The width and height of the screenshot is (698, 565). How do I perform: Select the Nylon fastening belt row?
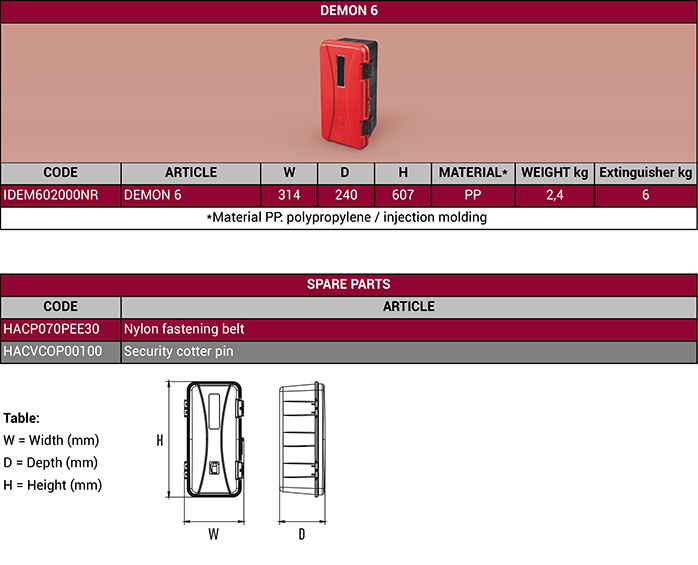tap(409, 329)
